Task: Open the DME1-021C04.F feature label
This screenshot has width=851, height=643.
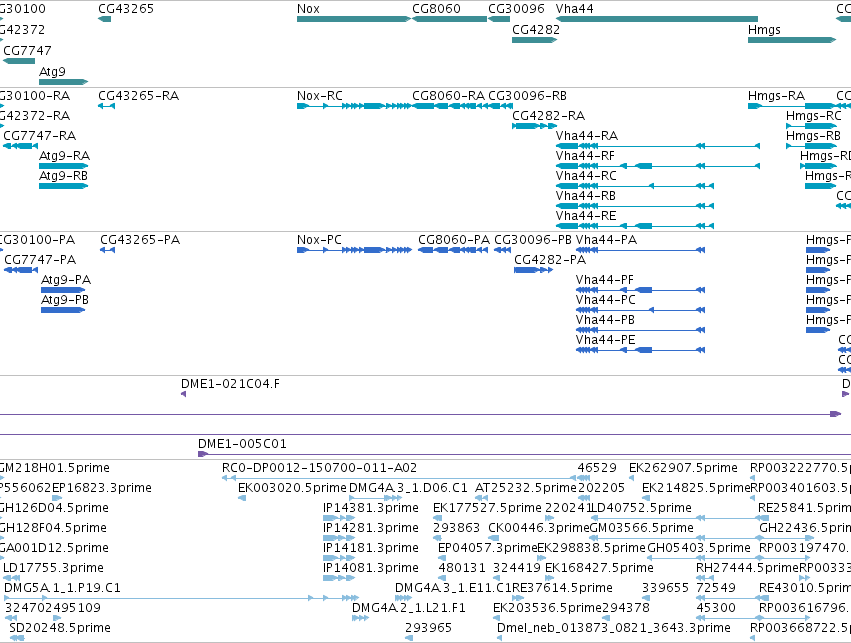Action: [231, 384]
